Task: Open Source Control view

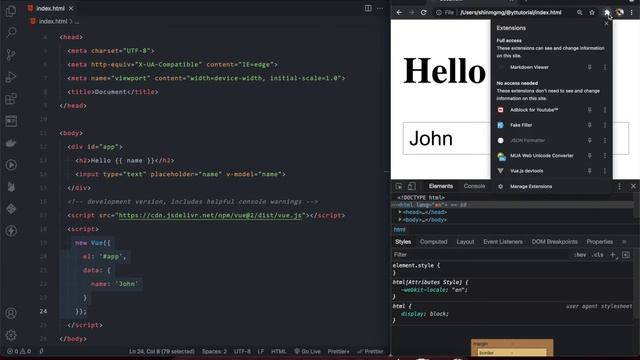Action: click(x=11, y=55)
